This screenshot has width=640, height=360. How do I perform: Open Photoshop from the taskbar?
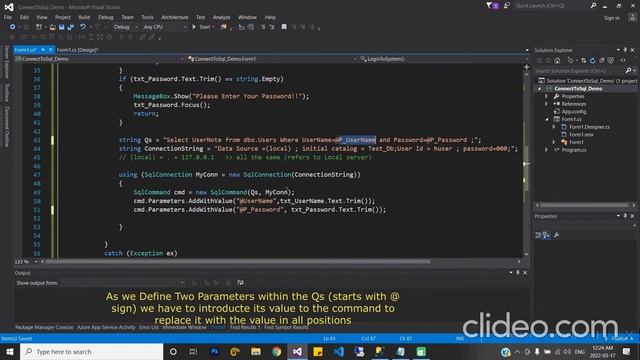click(x=214, y=351)
